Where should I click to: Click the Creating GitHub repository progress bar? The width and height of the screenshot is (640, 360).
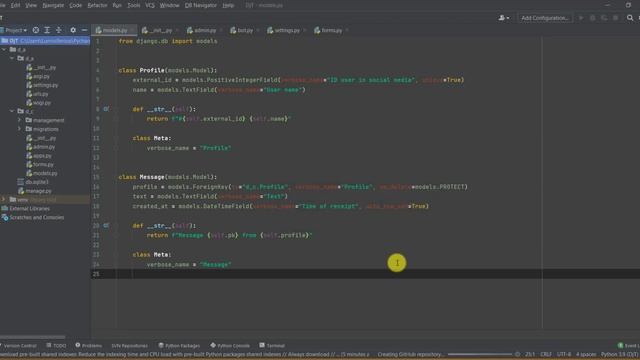coord(480,355)
